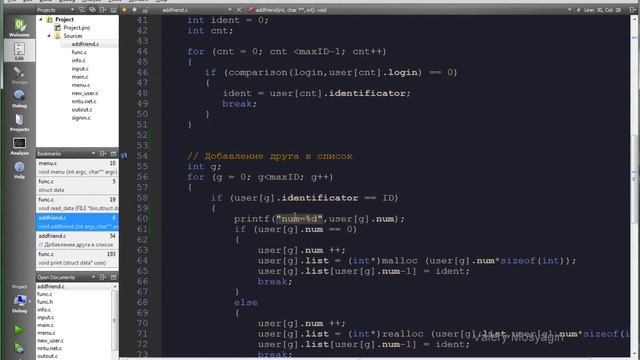
Task: Select menu.c in the project tree
Action: click(x=81, y=85)
